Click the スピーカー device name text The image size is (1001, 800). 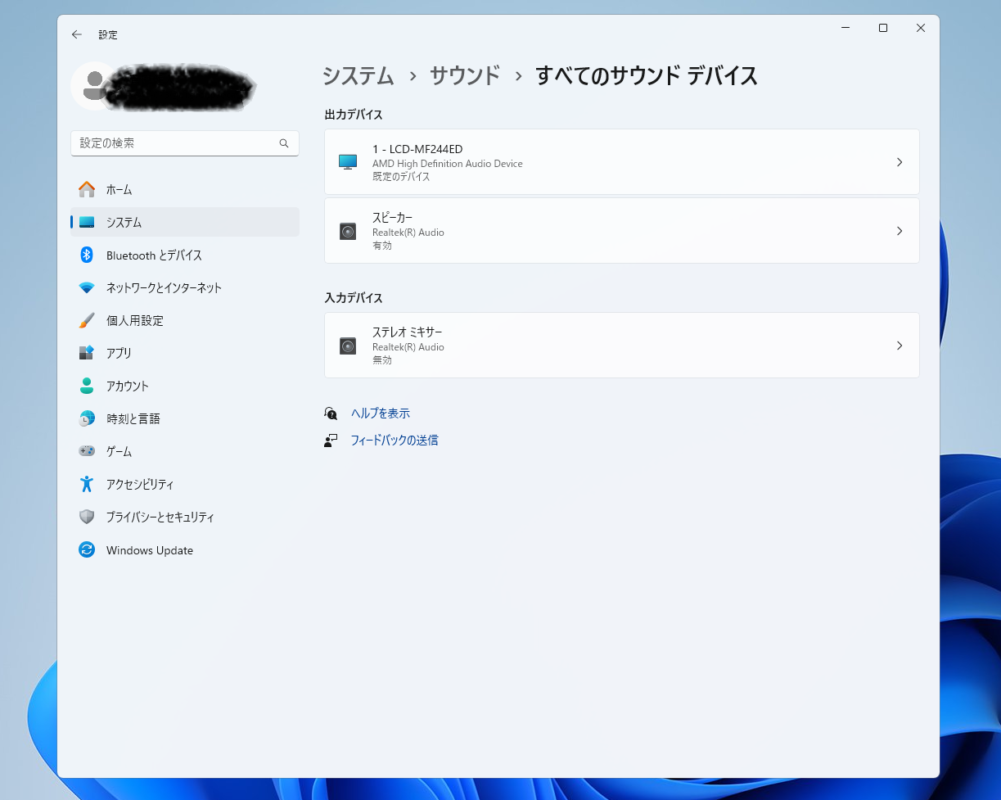(x=393, y=218)
